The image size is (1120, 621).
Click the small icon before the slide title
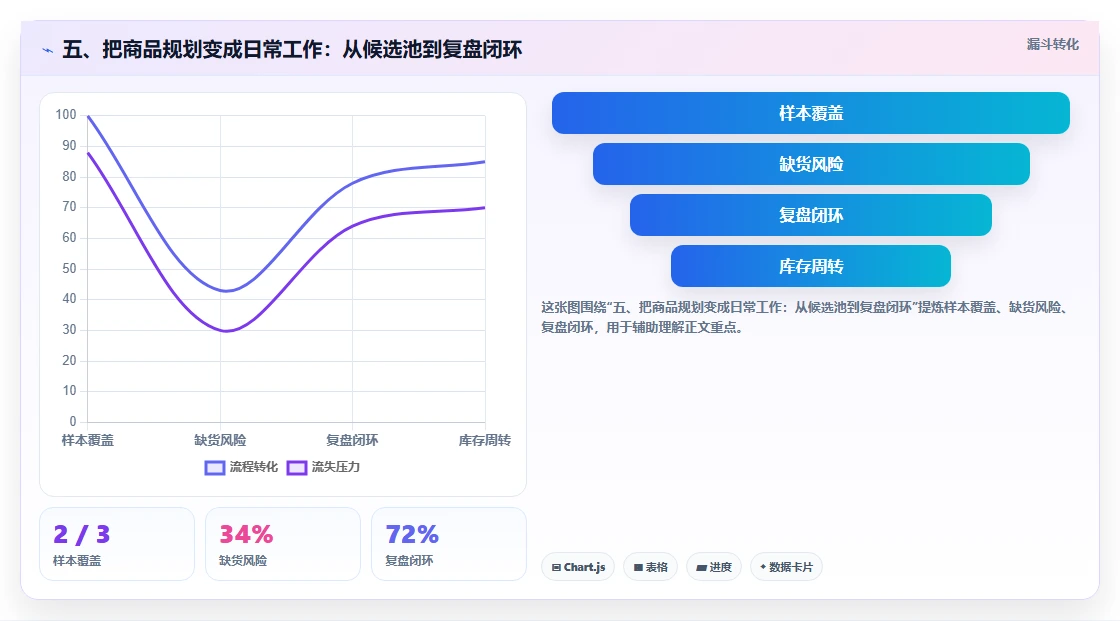(48, 50)
